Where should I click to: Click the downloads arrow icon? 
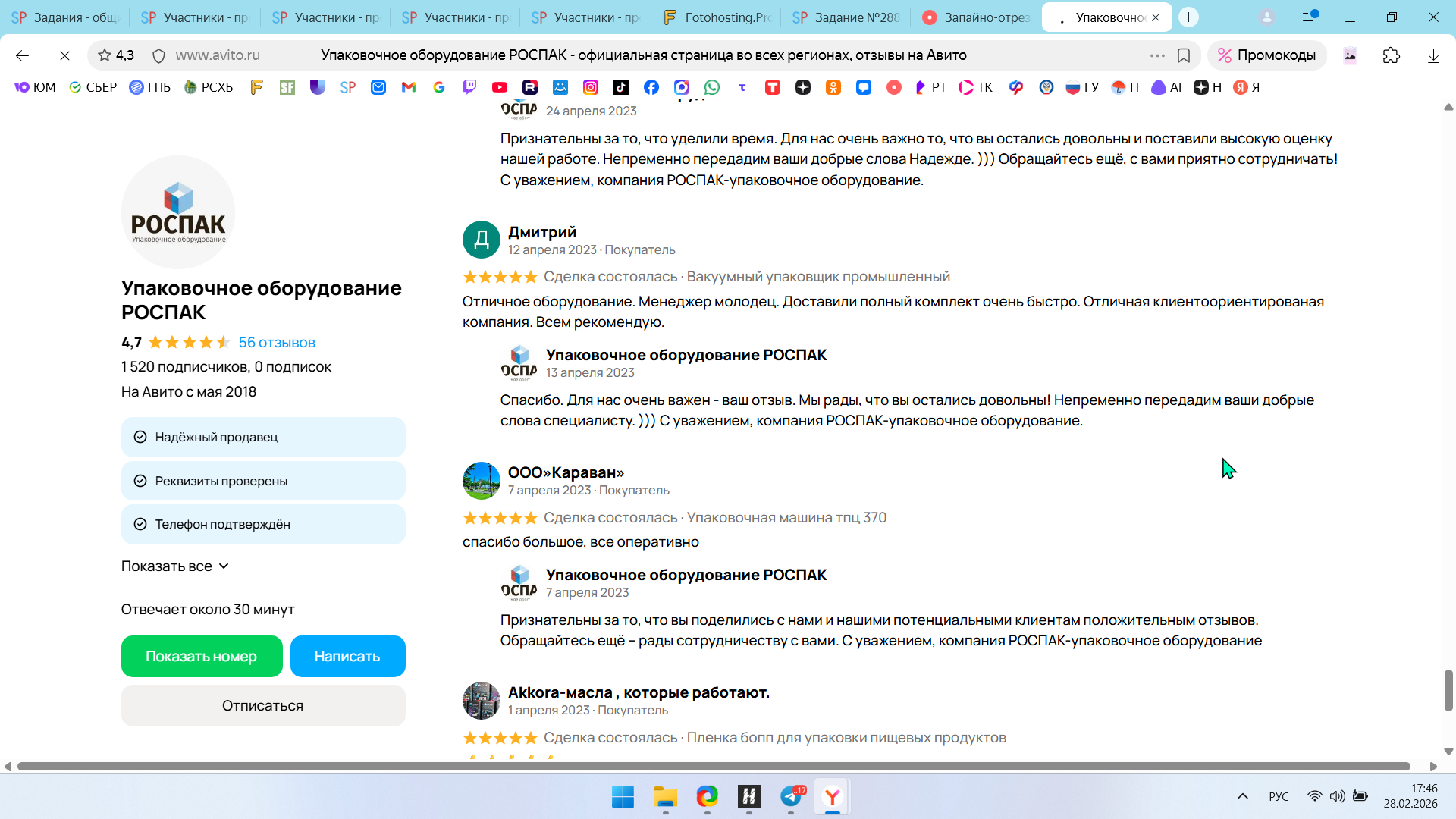[x=1433, y=55]
